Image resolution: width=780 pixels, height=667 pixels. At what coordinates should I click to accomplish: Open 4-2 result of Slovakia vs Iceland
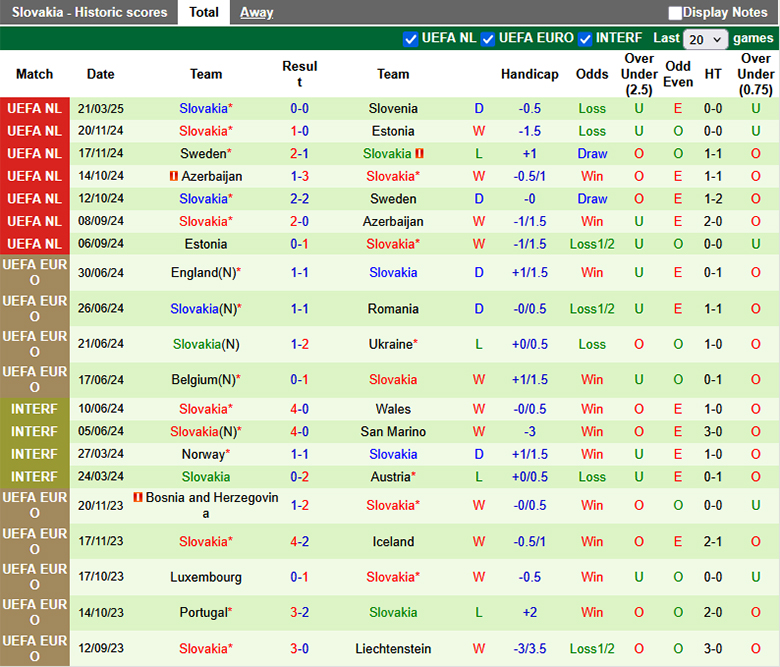[x=299, y=542]
